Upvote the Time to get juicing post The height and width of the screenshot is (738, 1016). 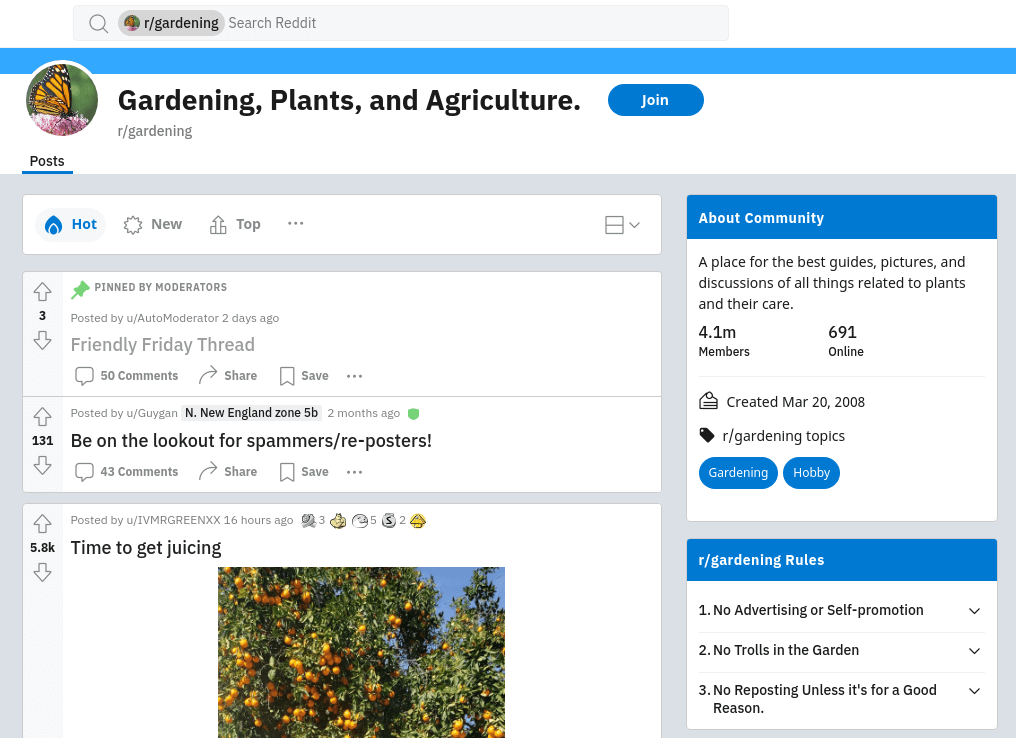click(43, 524)
